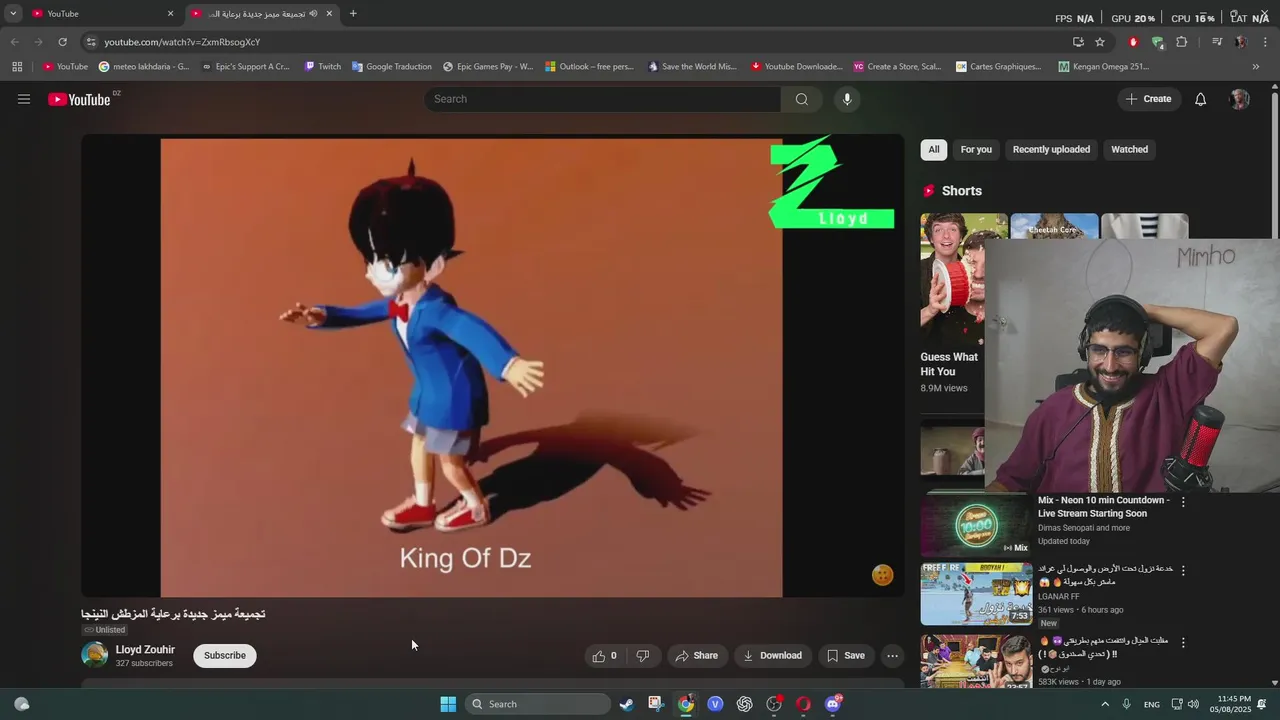Open Neon Countdown mix thumbnail
1280x720 pixels.
click(976, 525)
